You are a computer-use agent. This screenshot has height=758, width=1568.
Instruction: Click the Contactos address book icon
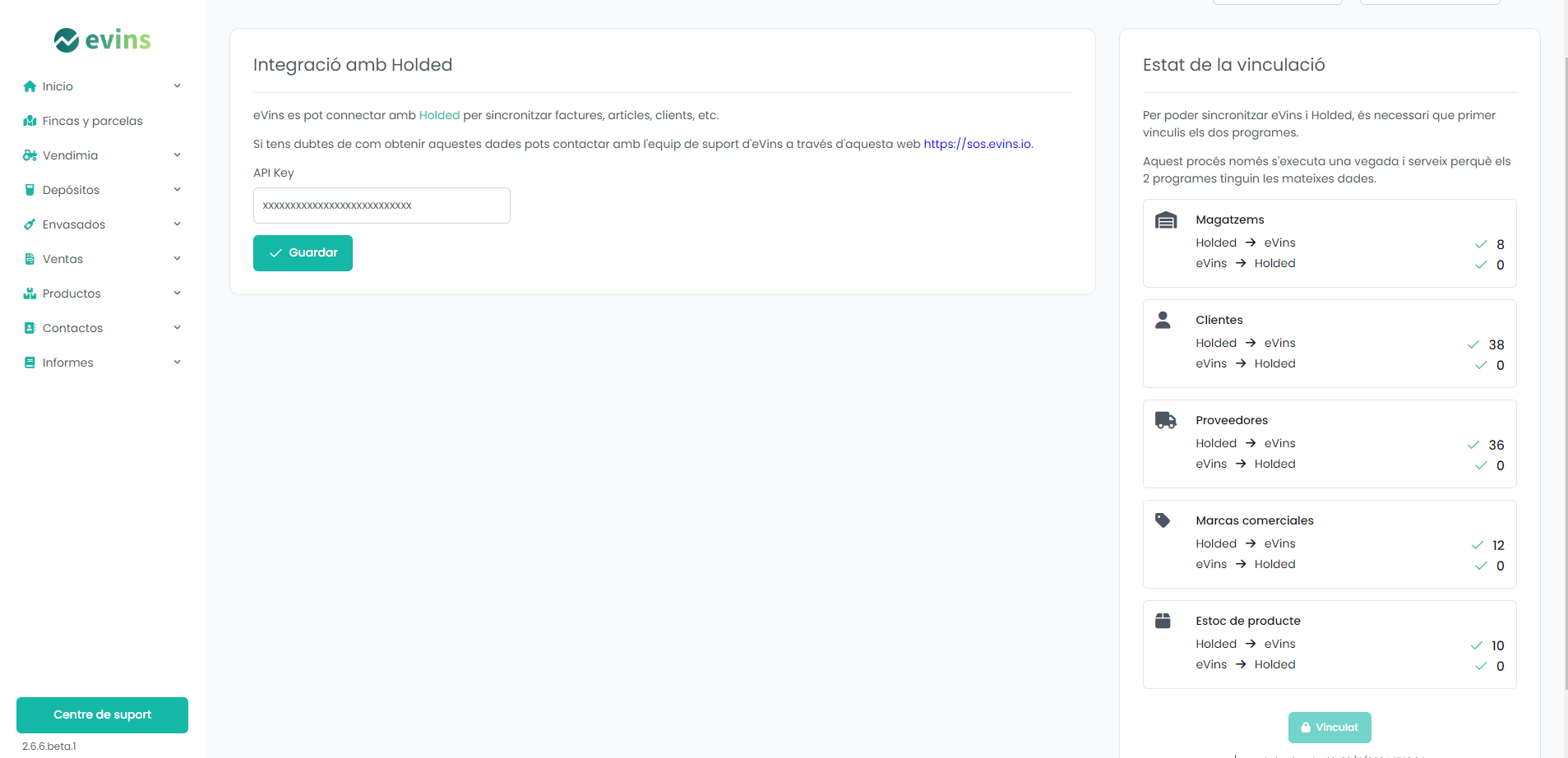(x=30, y=328)
